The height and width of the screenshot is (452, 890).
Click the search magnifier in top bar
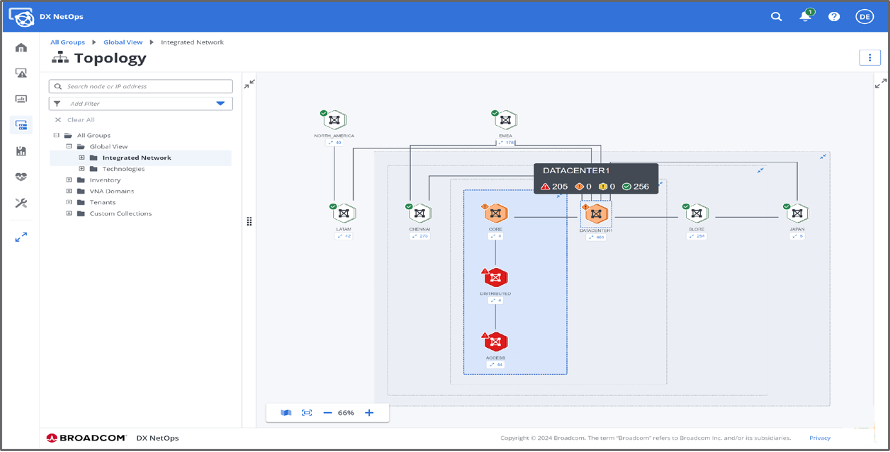click(777, 16)
